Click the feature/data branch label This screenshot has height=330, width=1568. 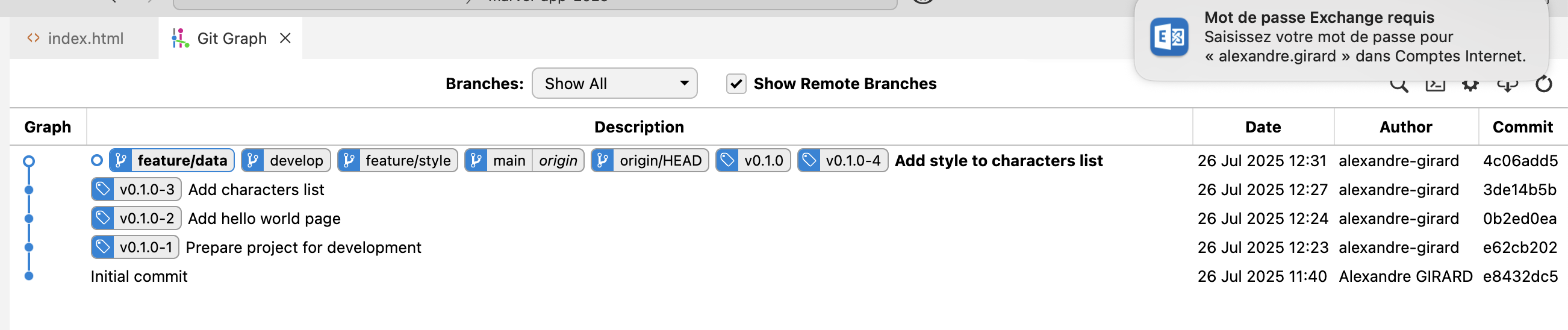pyautogui.click(x=172, y=160)
